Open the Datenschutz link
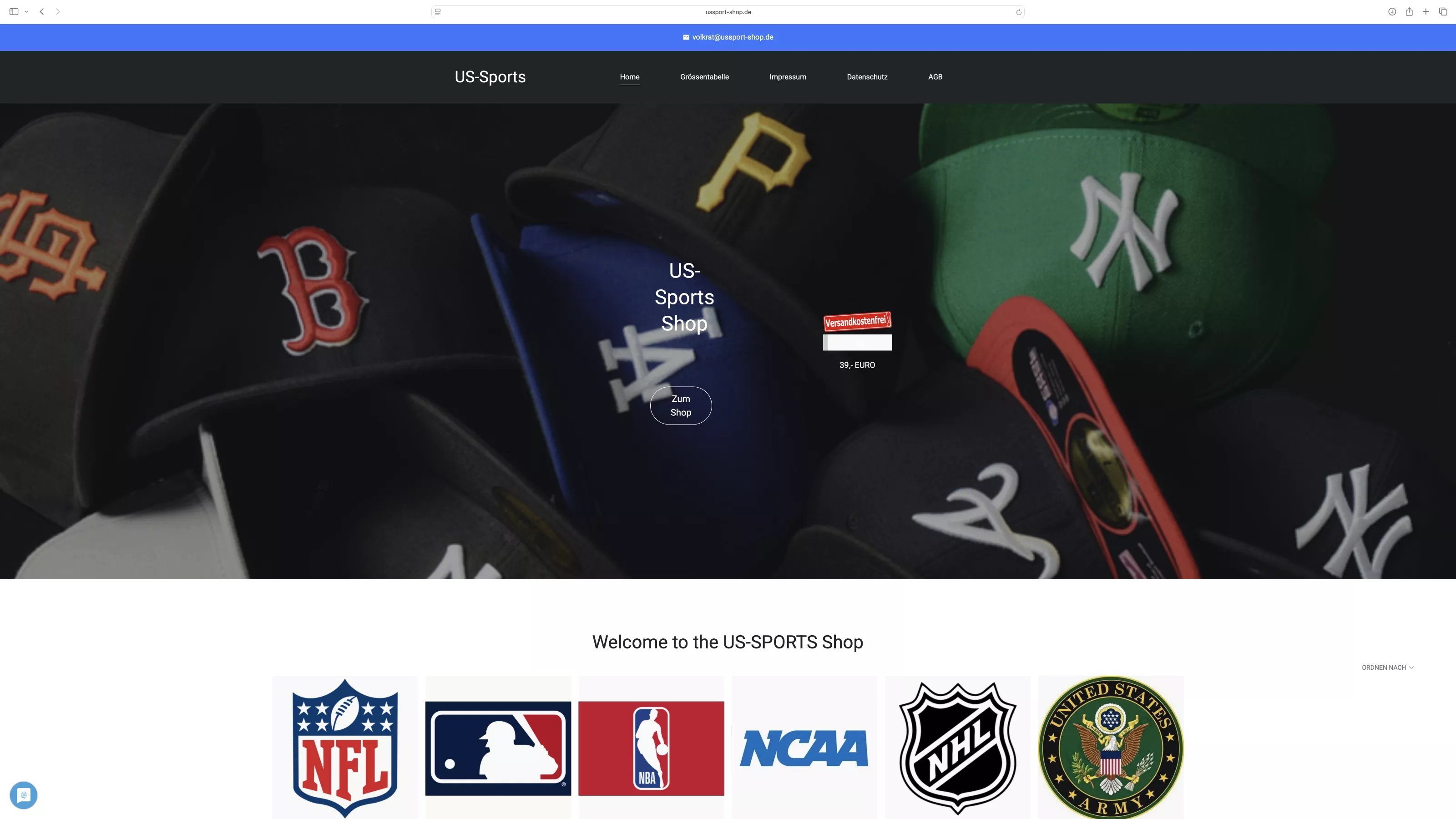The height and width of the screenshot is (819, 1456). pos(867,77)
